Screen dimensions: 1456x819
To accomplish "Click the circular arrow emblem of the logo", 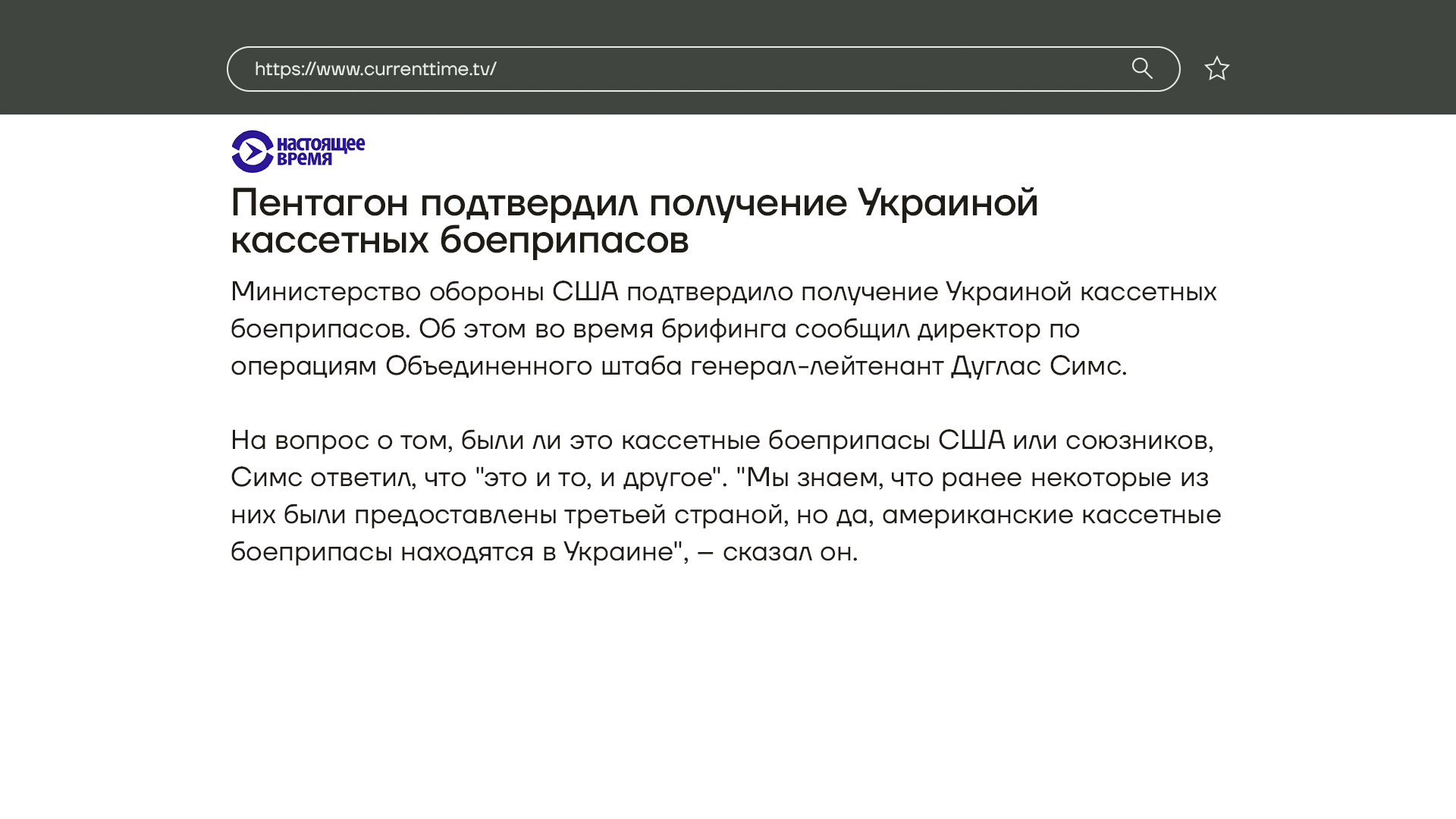I will click(x=252, y=152).
